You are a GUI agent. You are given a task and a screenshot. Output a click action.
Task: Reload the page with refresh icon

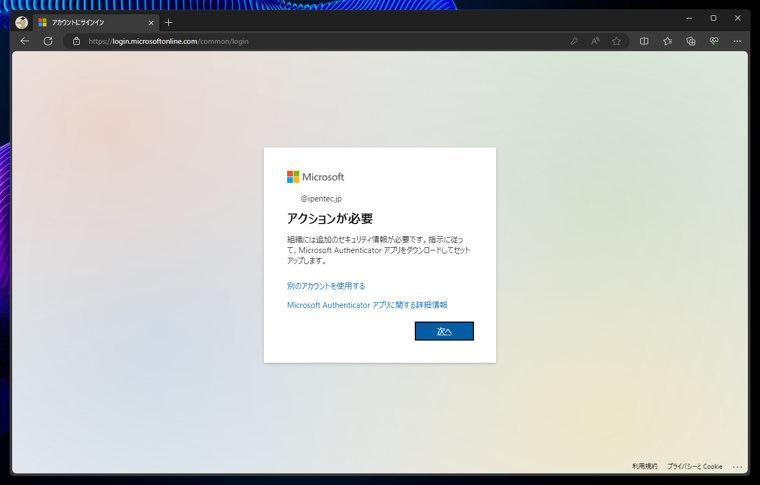click(48, 41)
